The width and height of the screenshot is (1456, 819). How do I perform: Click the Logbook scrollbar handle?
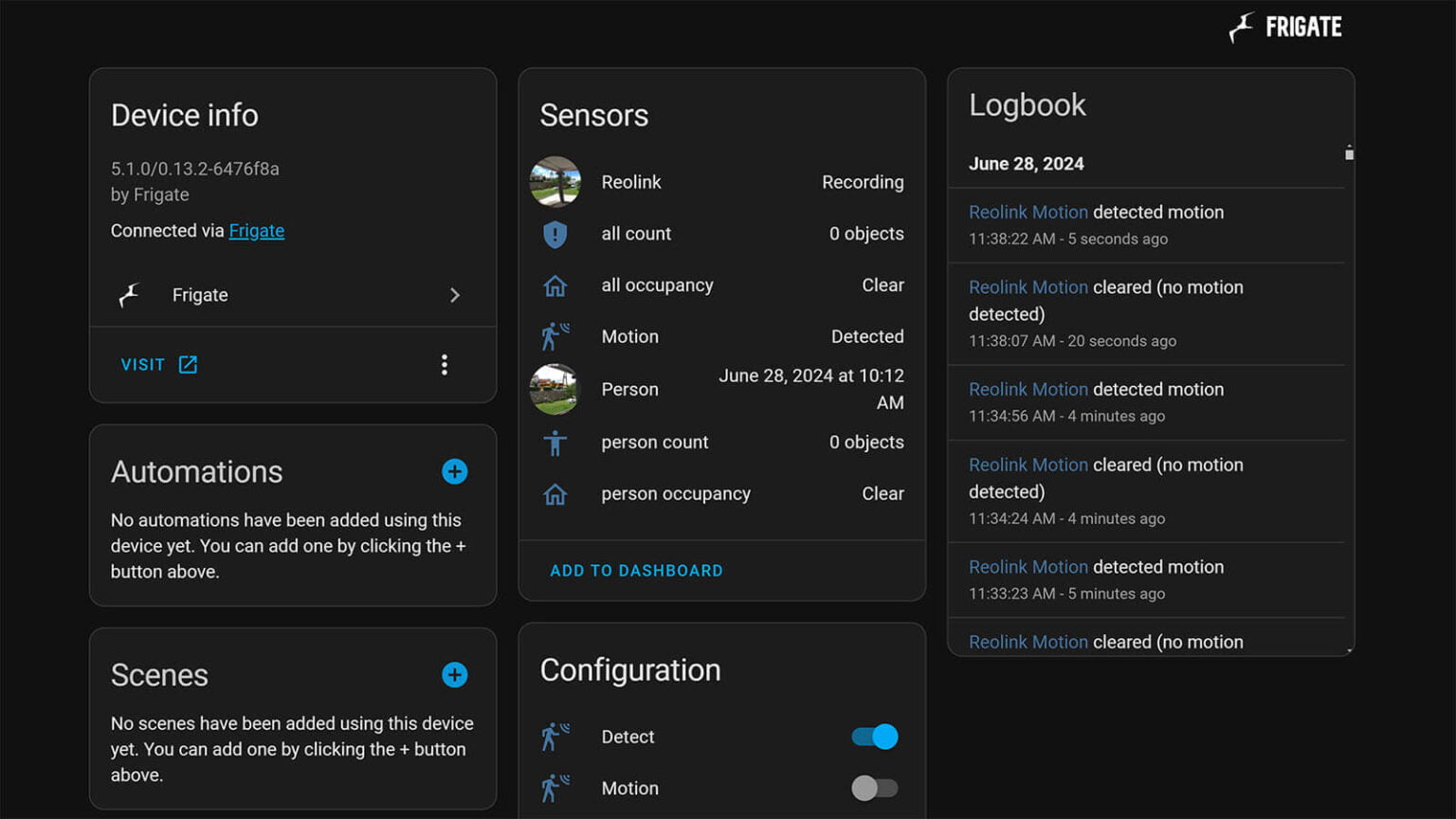[x=1349, y=154]
